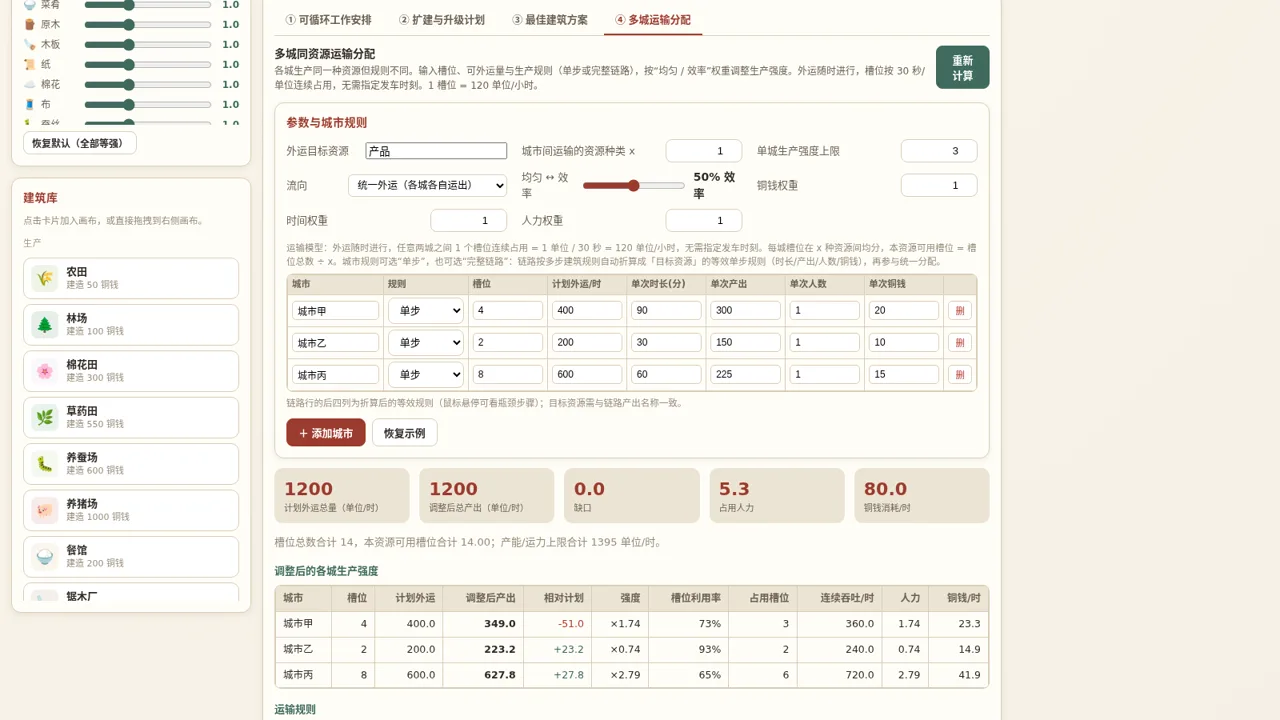Open the 规则 dropdown for 城市甲
The width and height of the screenshot is (1280, 720).
point(426,311)
